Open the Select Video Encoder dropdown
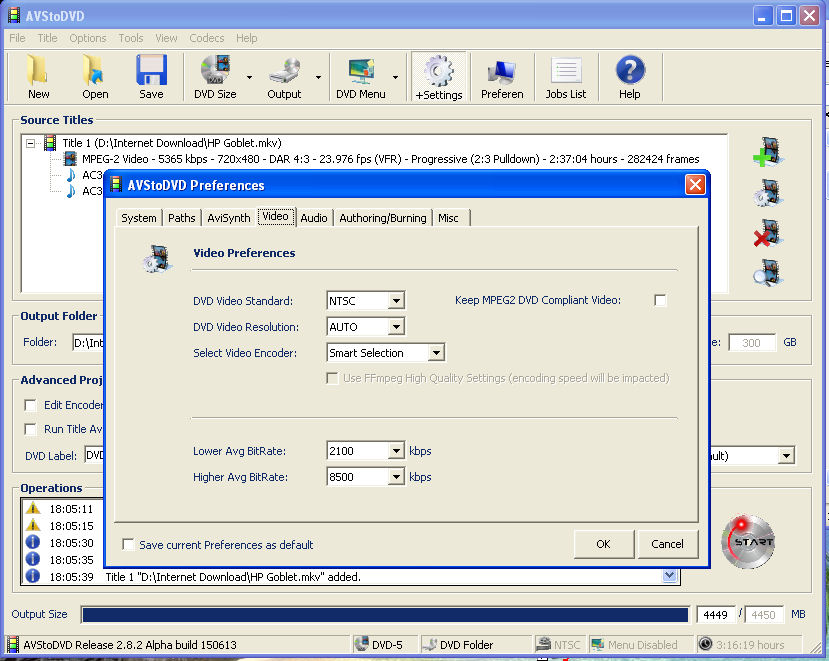829x661 pixels. 436,352
